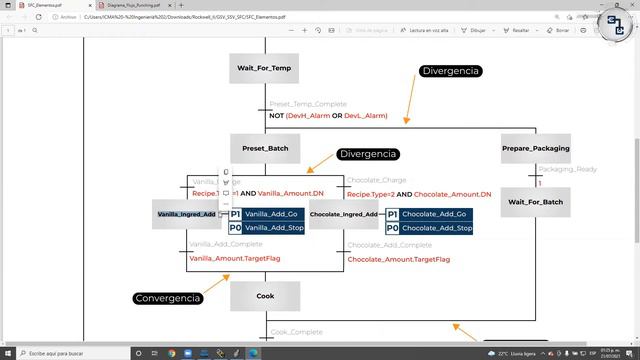Close the SFC_Elementos.pdf tab
This screenshot has width=640, height=360.
pyautogui.click(x=90, y=6)
